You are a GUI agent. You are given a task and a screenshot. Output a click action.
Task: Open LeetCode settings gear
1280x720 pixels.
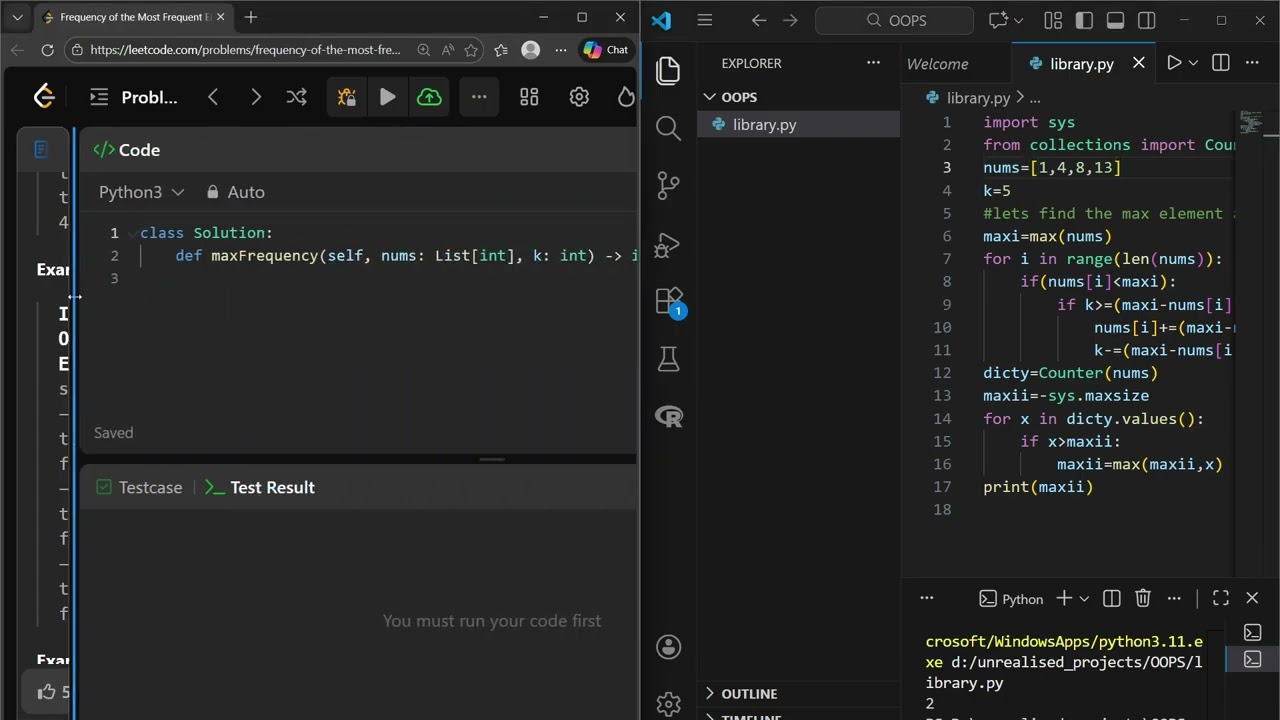(579, 97)
